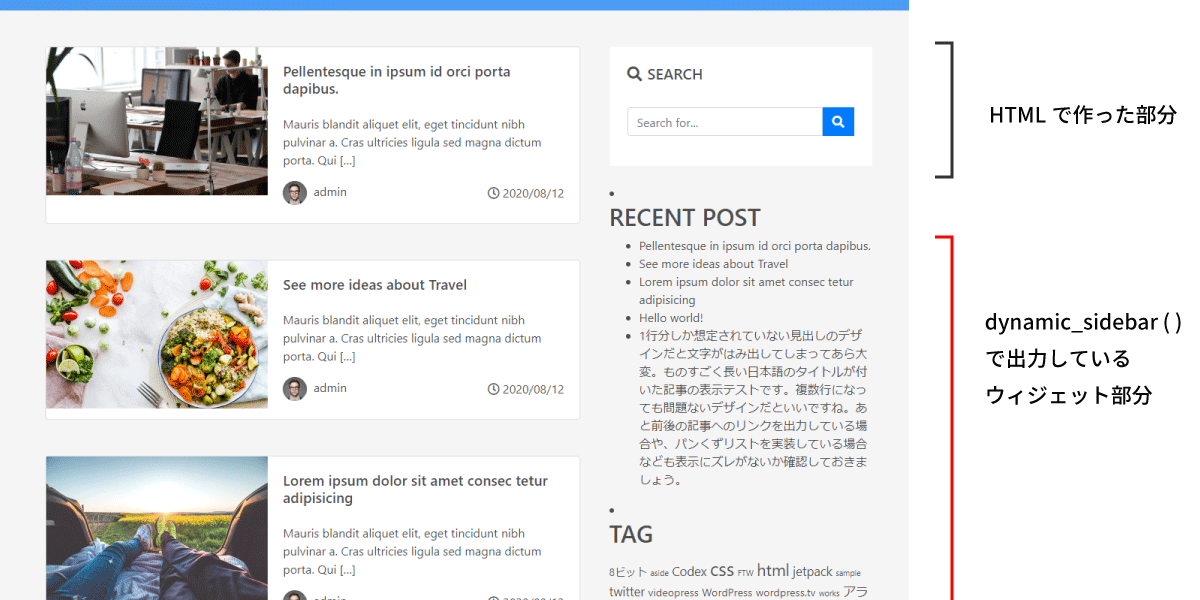Click the clock icon on the Pellentesque post

tap(493, 193)
